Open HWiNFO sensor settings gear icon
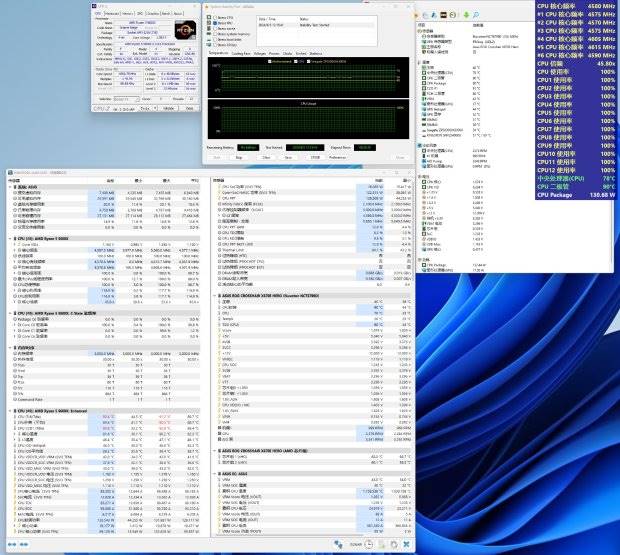This screenshot has height=555, width=620. (x=394, y=544)
